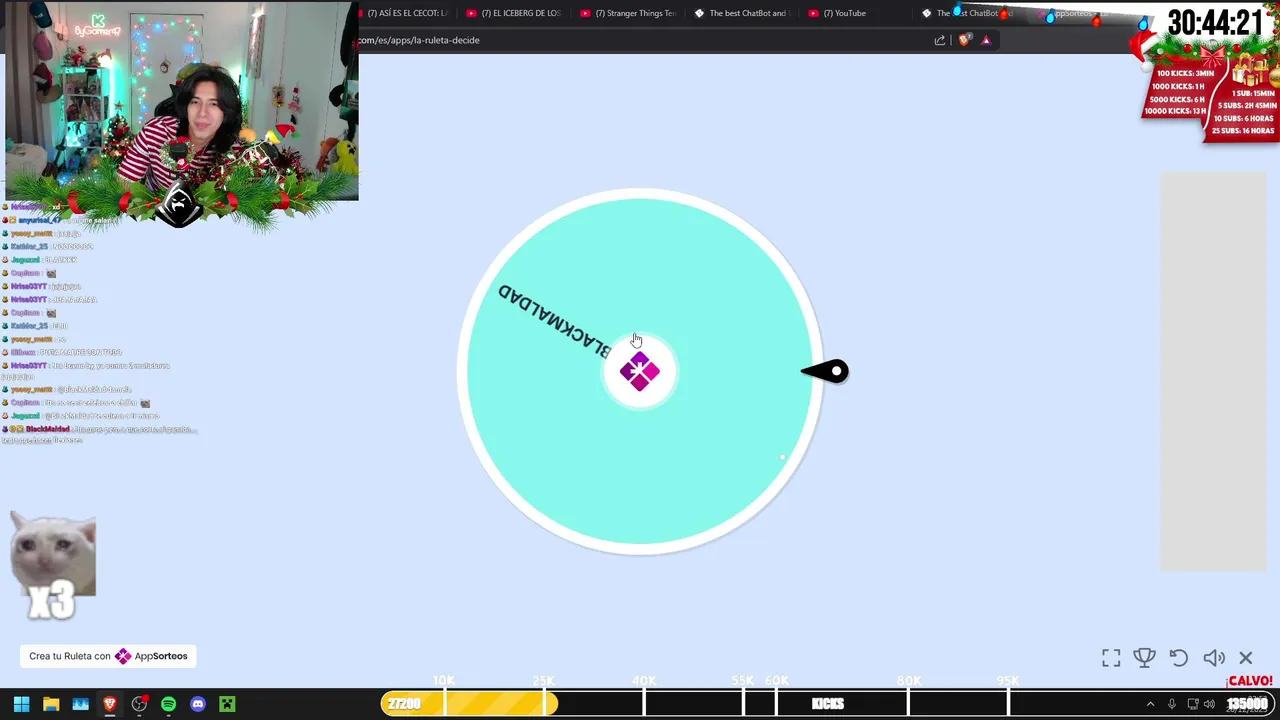1280x720 pixels.
Task: Open the Brave Shields lion icon
Action: 964,40
